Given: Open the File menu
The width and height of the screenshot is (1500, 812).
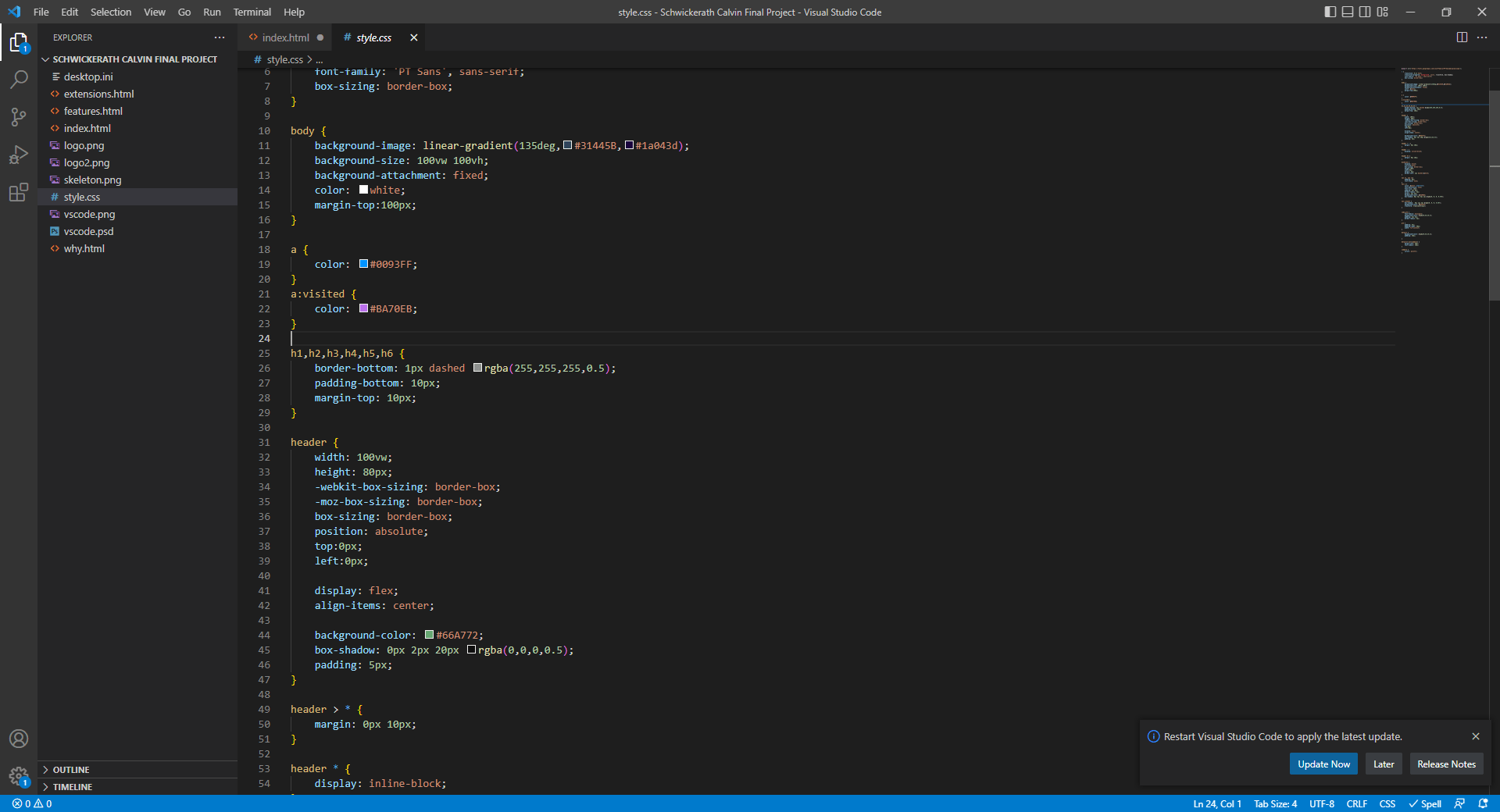Looking at the screenshot, I should [41, 12].
